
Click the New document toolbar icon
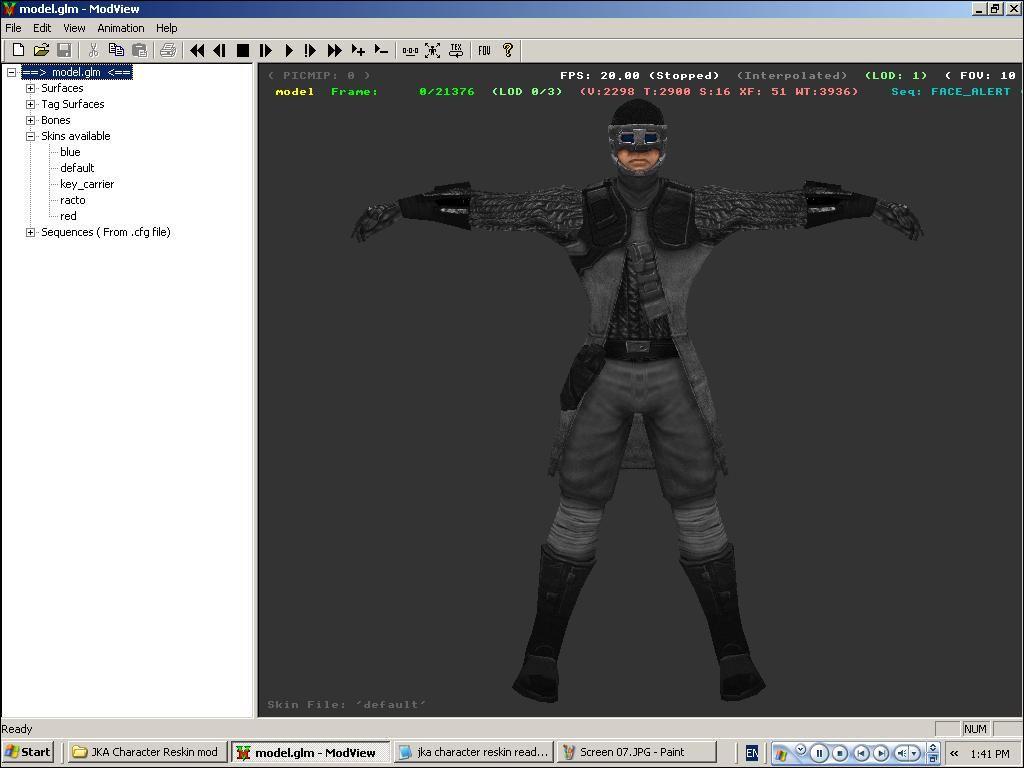pyautogui.click(x=18, y=50)
